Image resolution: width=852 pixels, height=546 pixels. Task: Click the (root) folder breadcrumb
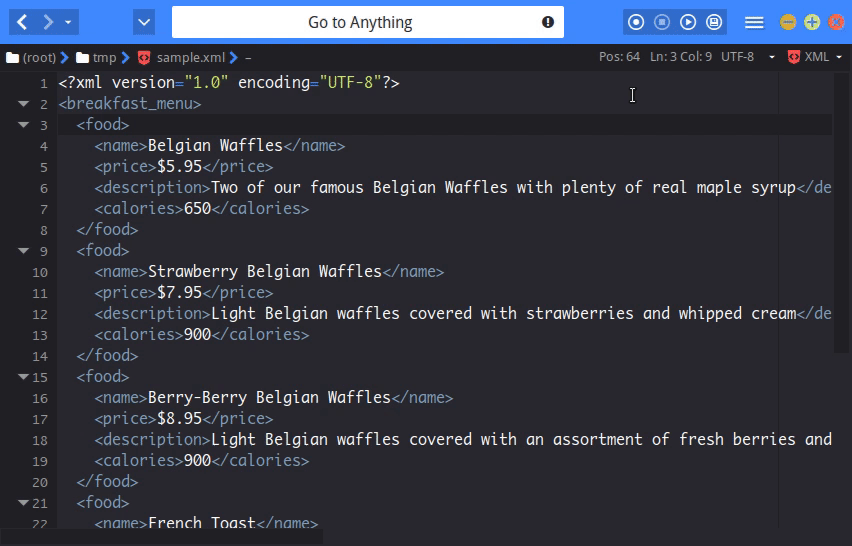point(32,57)
